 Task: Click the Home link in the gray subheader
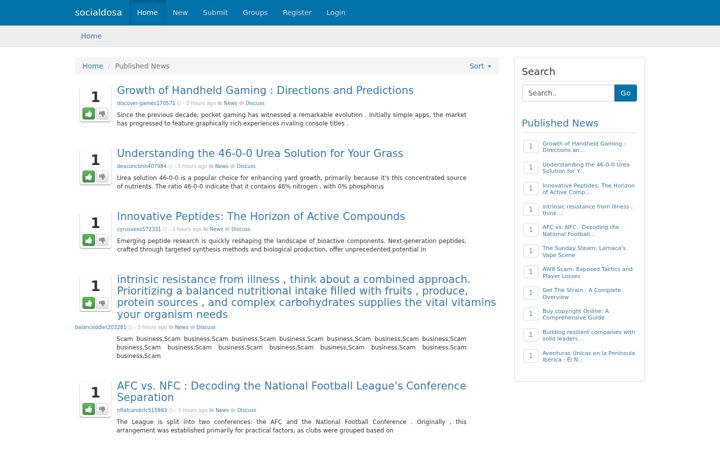click(91, 36)
